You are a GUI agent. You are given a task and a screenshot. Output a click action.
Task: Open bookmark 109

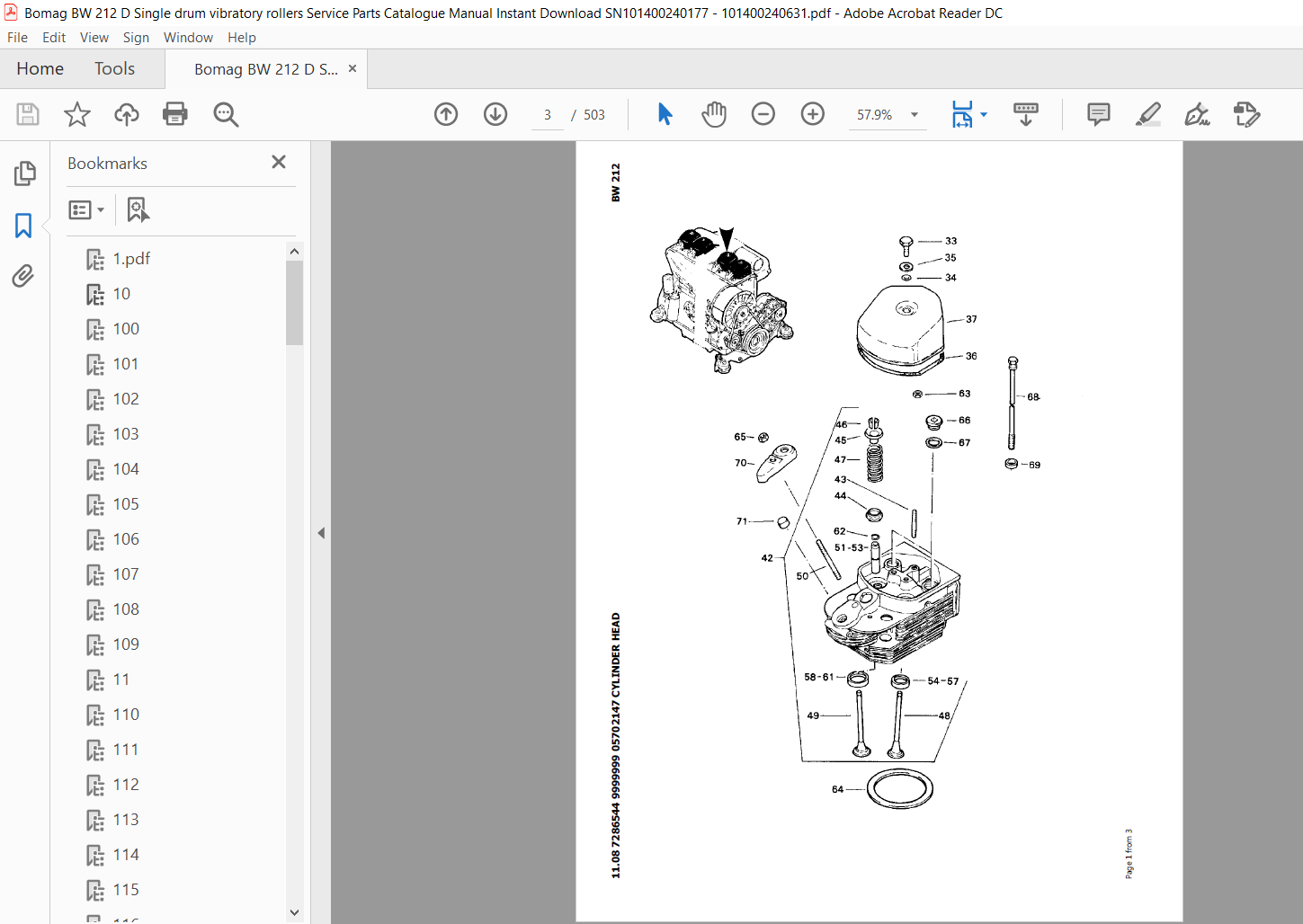coord(126,644)
